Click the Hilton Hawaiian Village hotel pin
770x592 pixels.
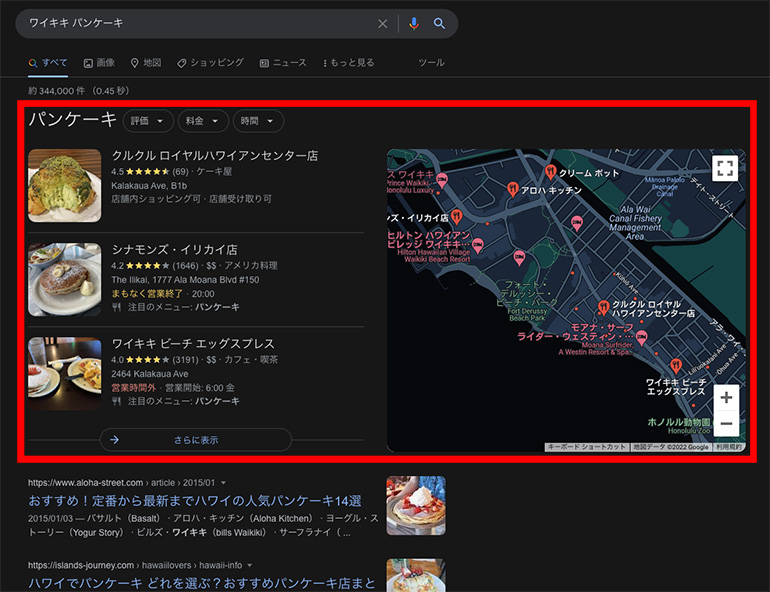(477, 245)
